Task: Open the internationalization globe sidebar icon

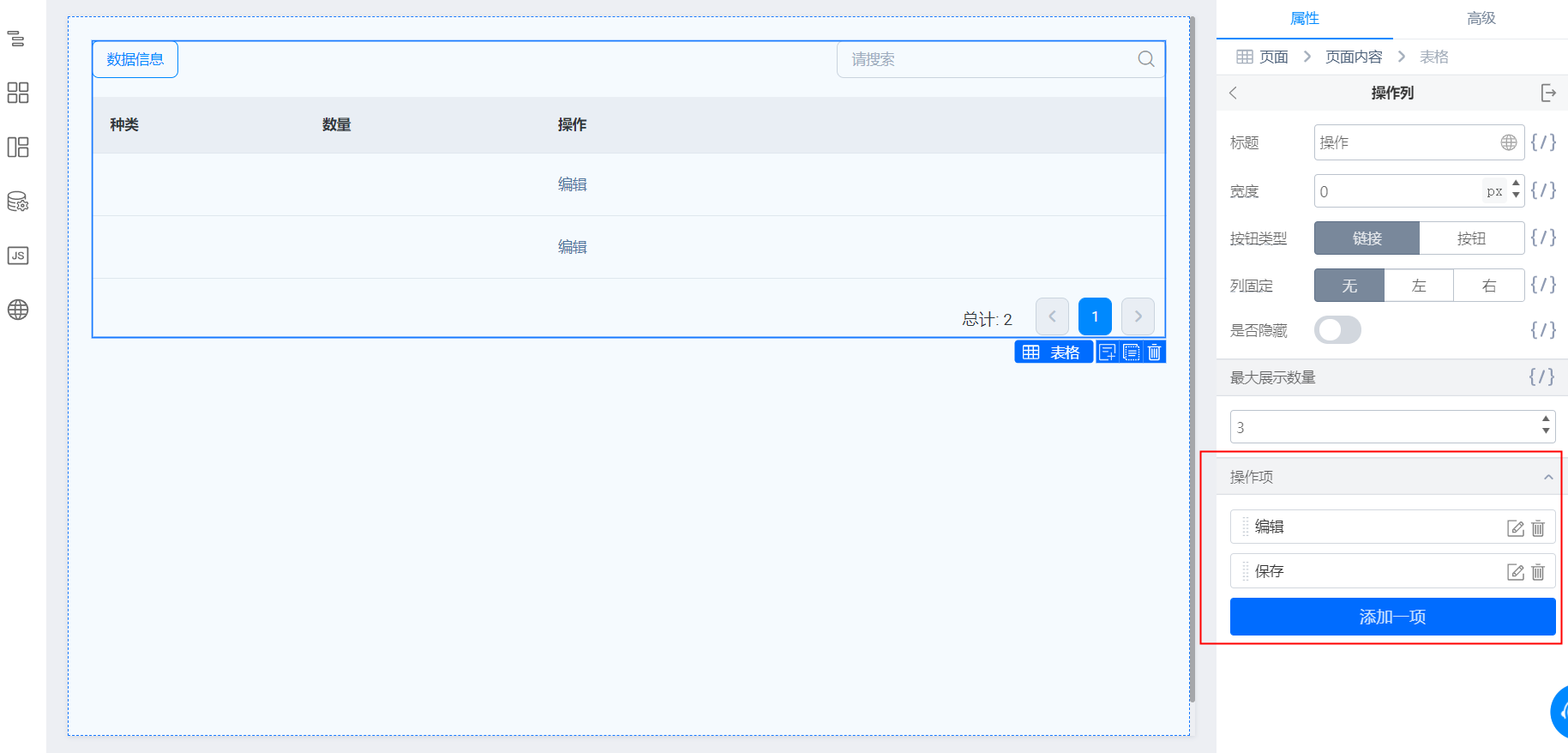Action: 17,310
